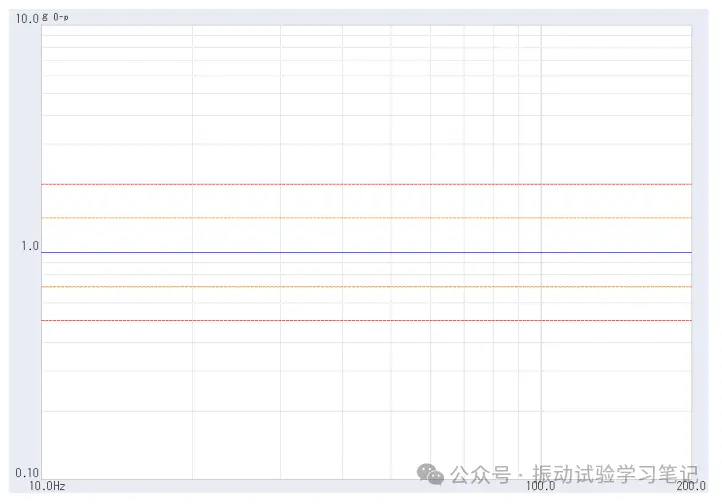The width and height of the screenshot is (722, 504).
Task: Click the 1.0 y-axis label
Action: (30, 246)
